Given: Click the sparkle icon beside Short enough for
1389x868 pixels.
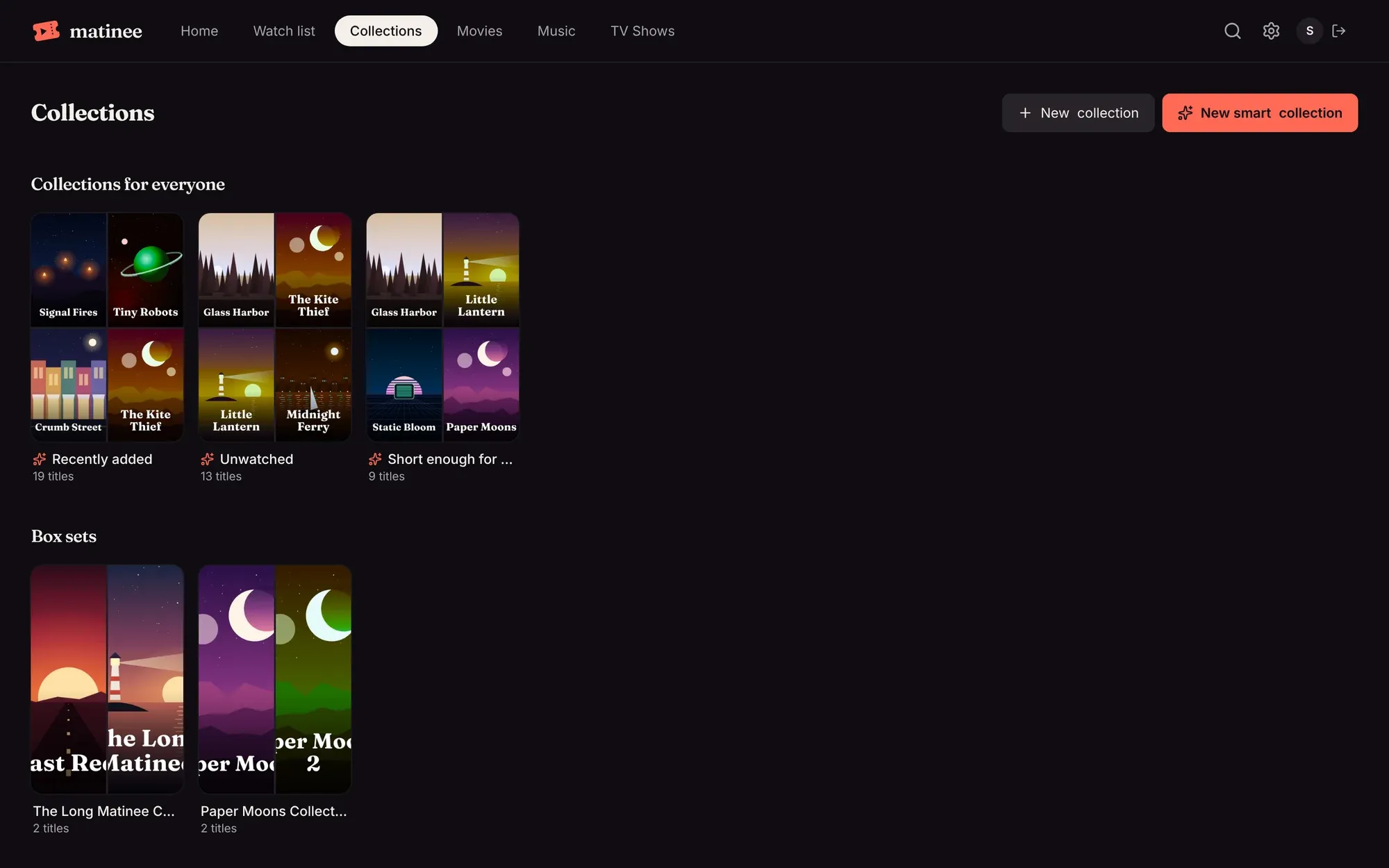Looking at the screenshot, I should (375, 459).
